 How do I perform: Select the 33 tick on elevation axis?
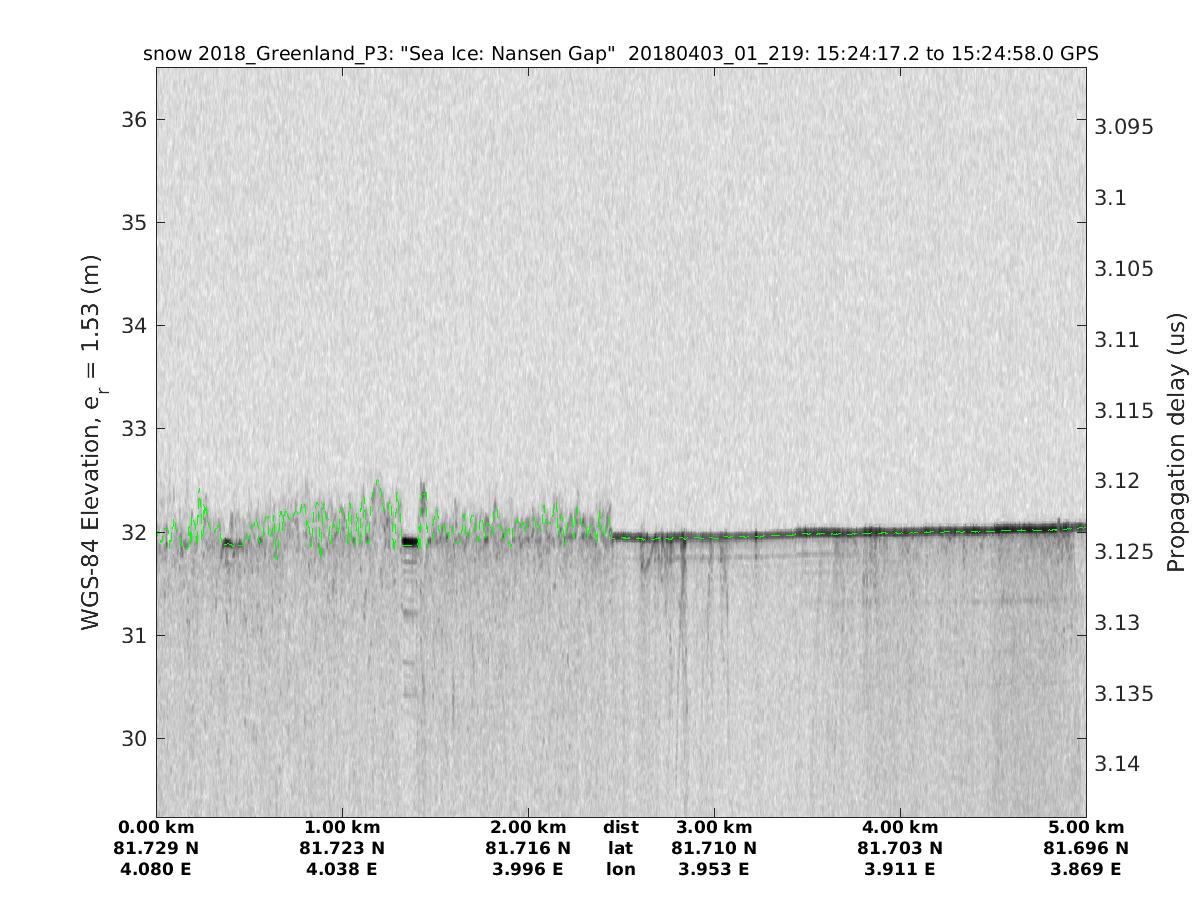point(133,429)
